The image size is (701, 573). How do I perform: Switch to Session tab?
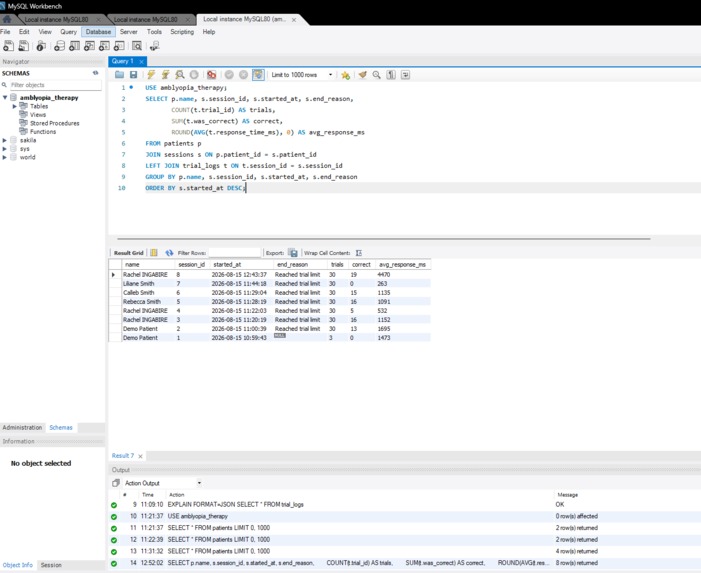(51, 565)
